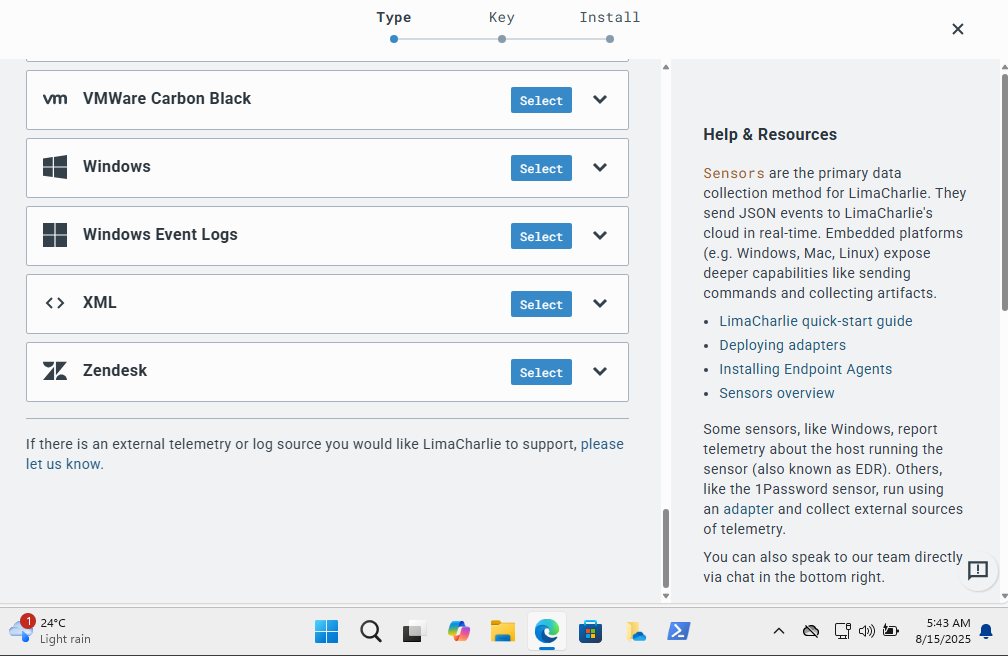
Task: Click the Microsoft Edge taskbar icon
Action: (547, 632)
